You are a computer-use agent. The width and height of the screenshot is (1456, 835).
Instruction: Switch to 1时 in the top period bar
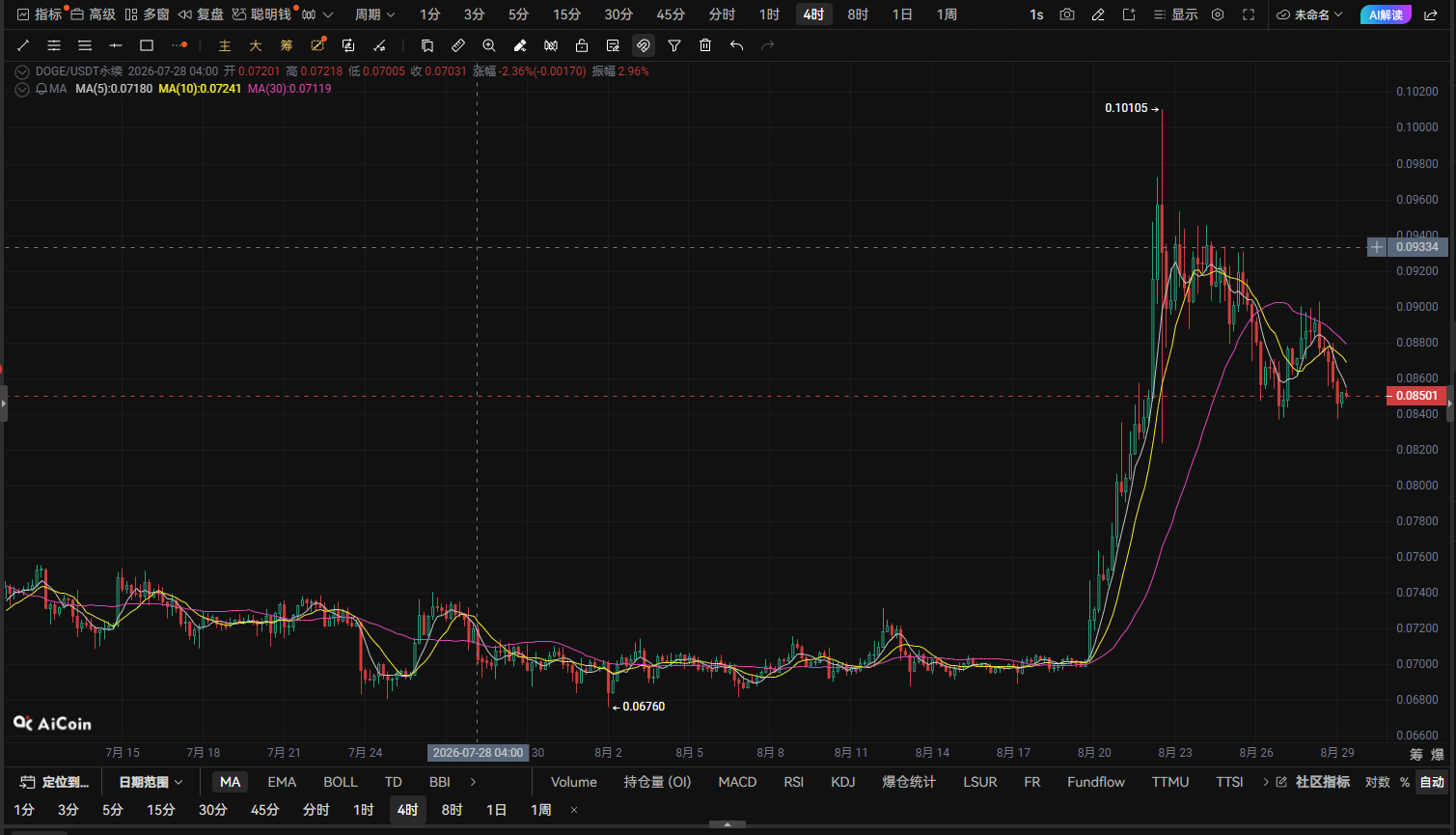tap(769, 14)
